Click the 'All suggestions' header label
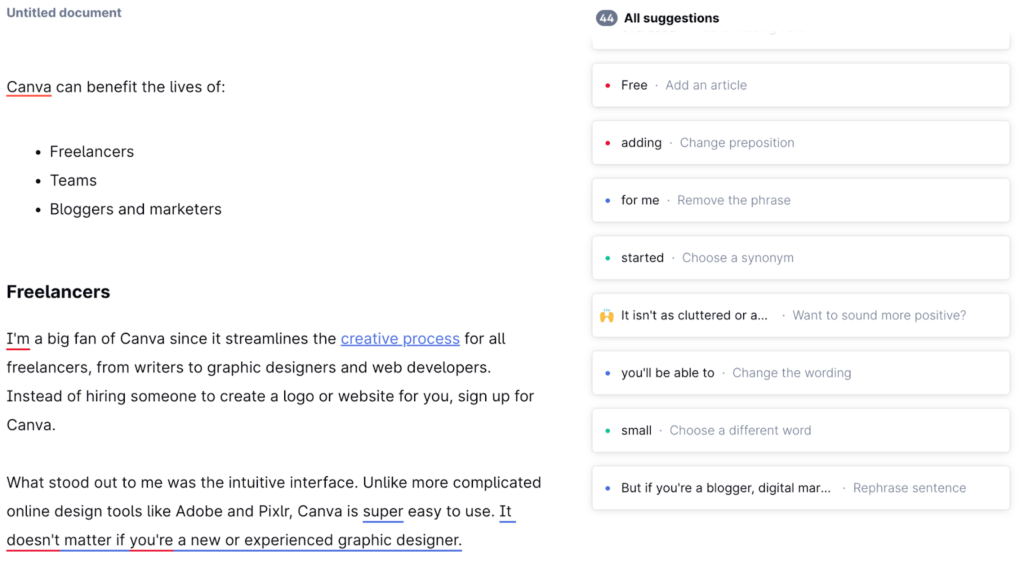1024x581 pixels. point(671,18)
